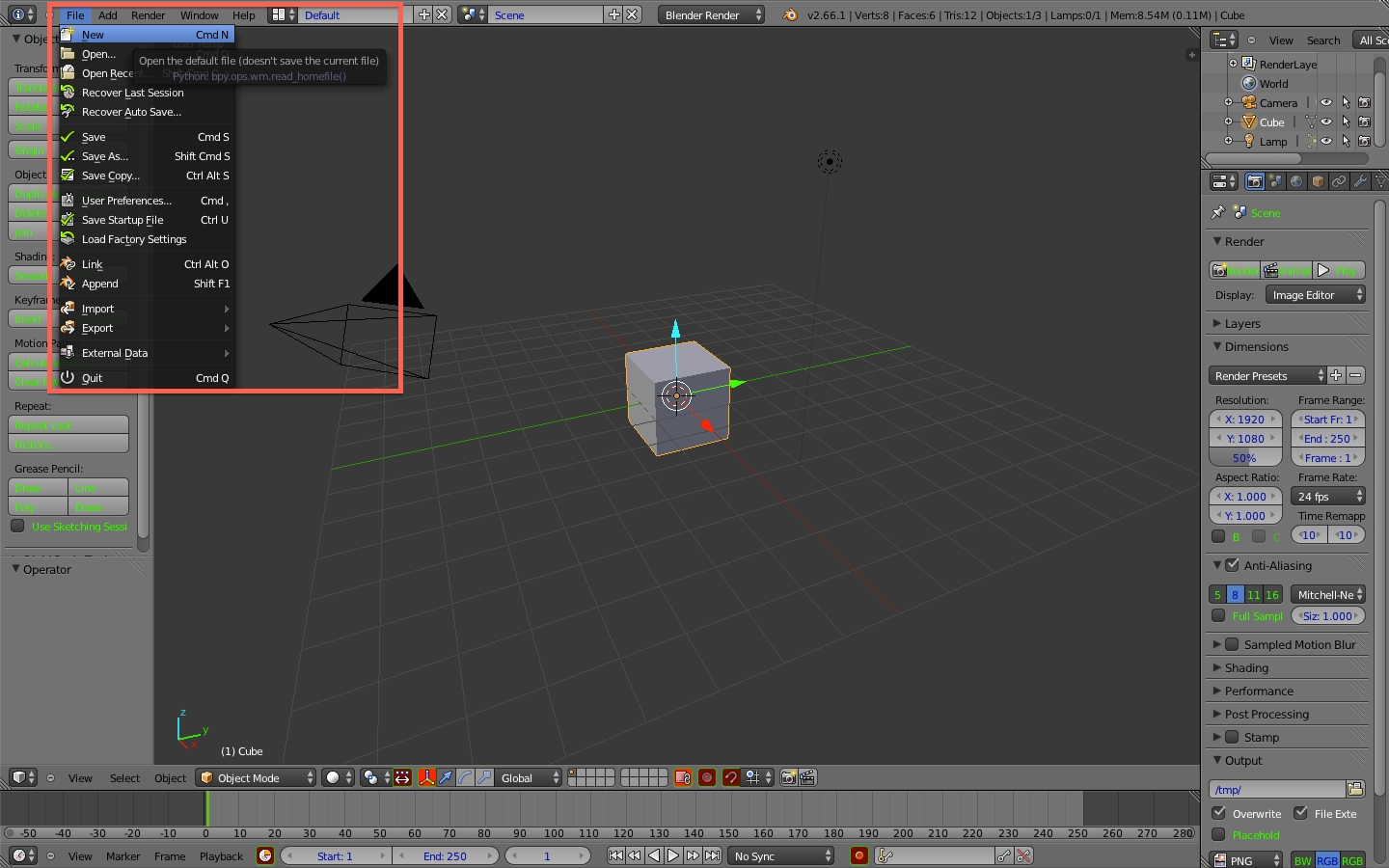This screenshot has height=868, width=1389.
Task: Open the Object Mode dropdown
Action: pyautogui.click(x=257, y=777)
